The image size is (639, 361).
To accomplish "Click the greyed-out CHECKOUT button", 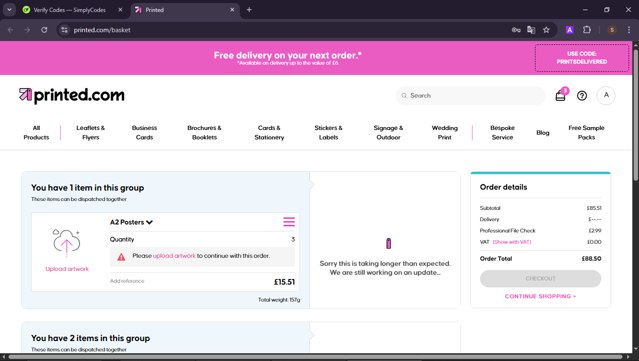I will 540,278.
